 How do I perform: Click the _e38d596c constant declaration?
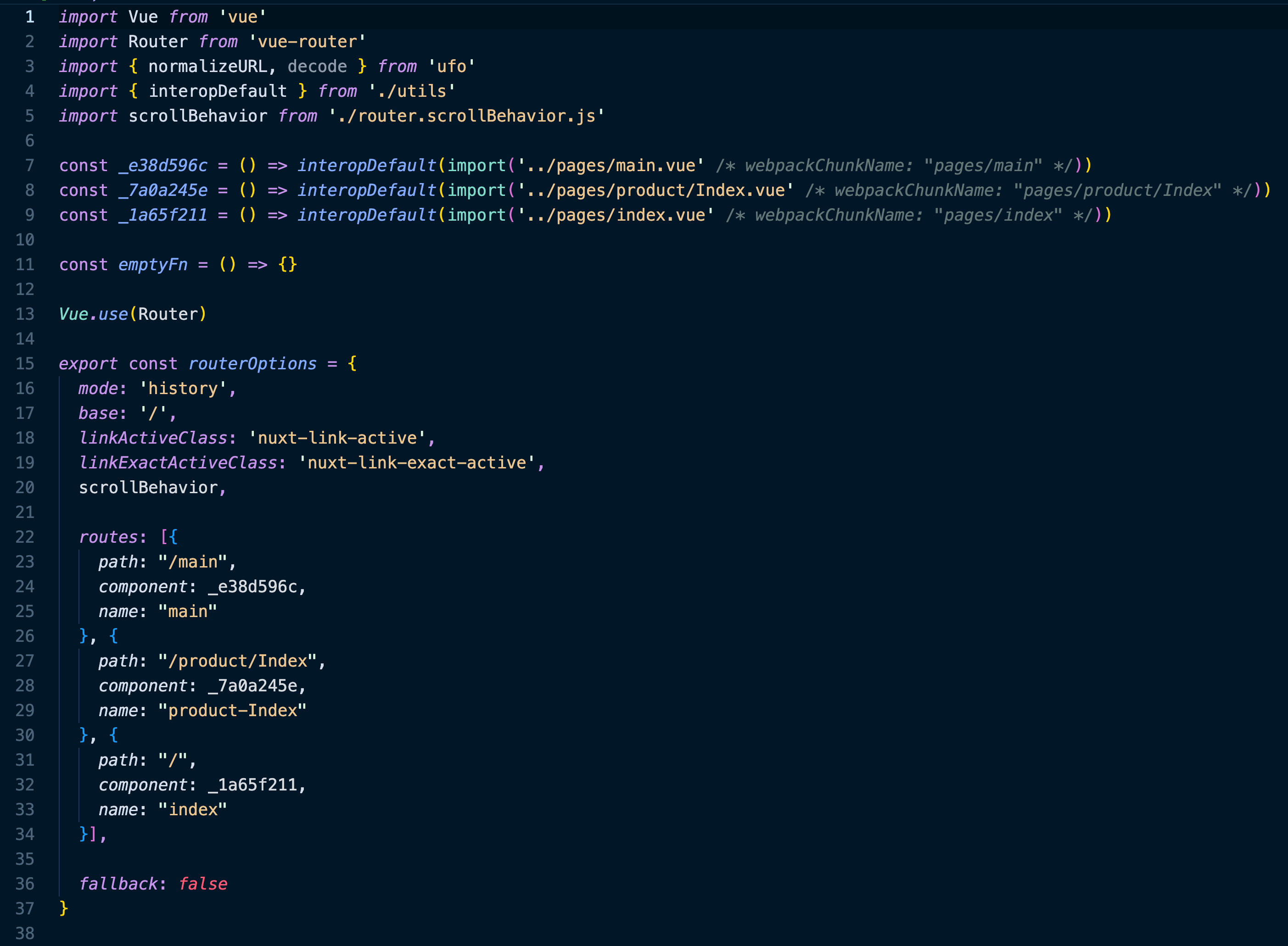click(x=162, y=166)
